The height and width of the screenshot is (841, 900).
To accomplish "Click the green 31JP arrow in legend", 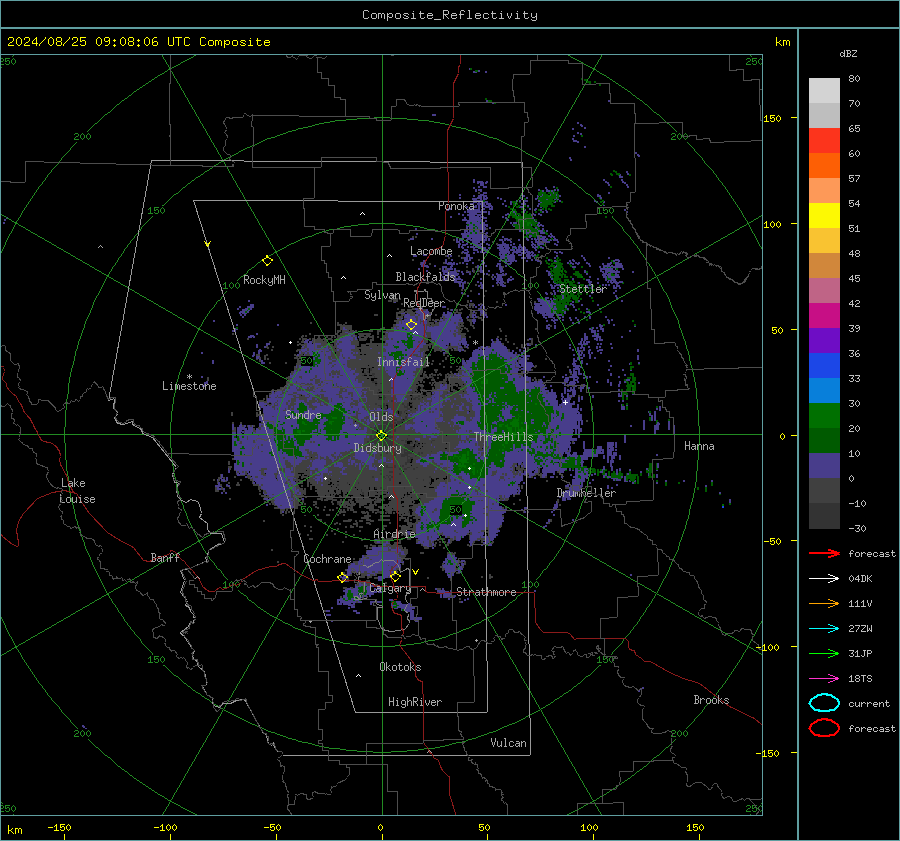I will 824,653.
